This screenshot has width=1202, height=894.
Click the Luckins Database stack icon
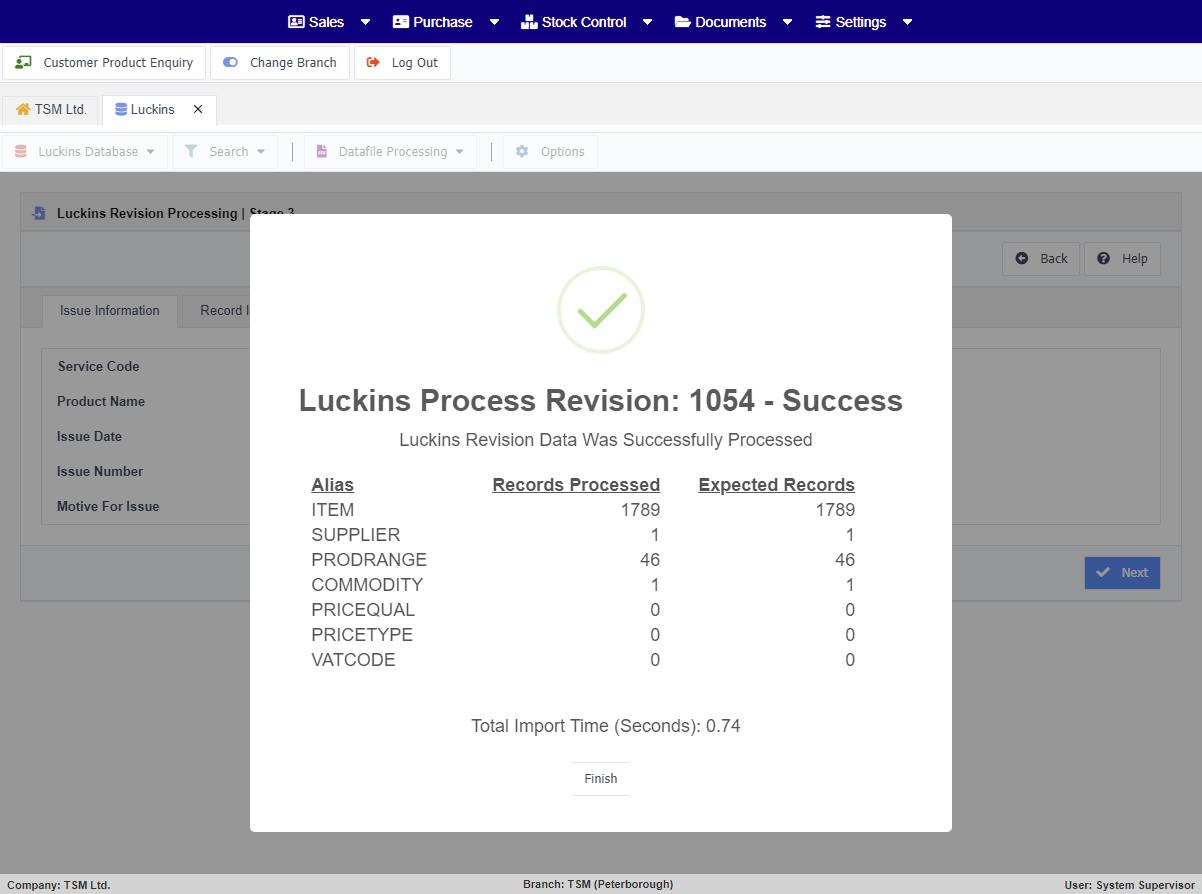click(x=21, y=151)
